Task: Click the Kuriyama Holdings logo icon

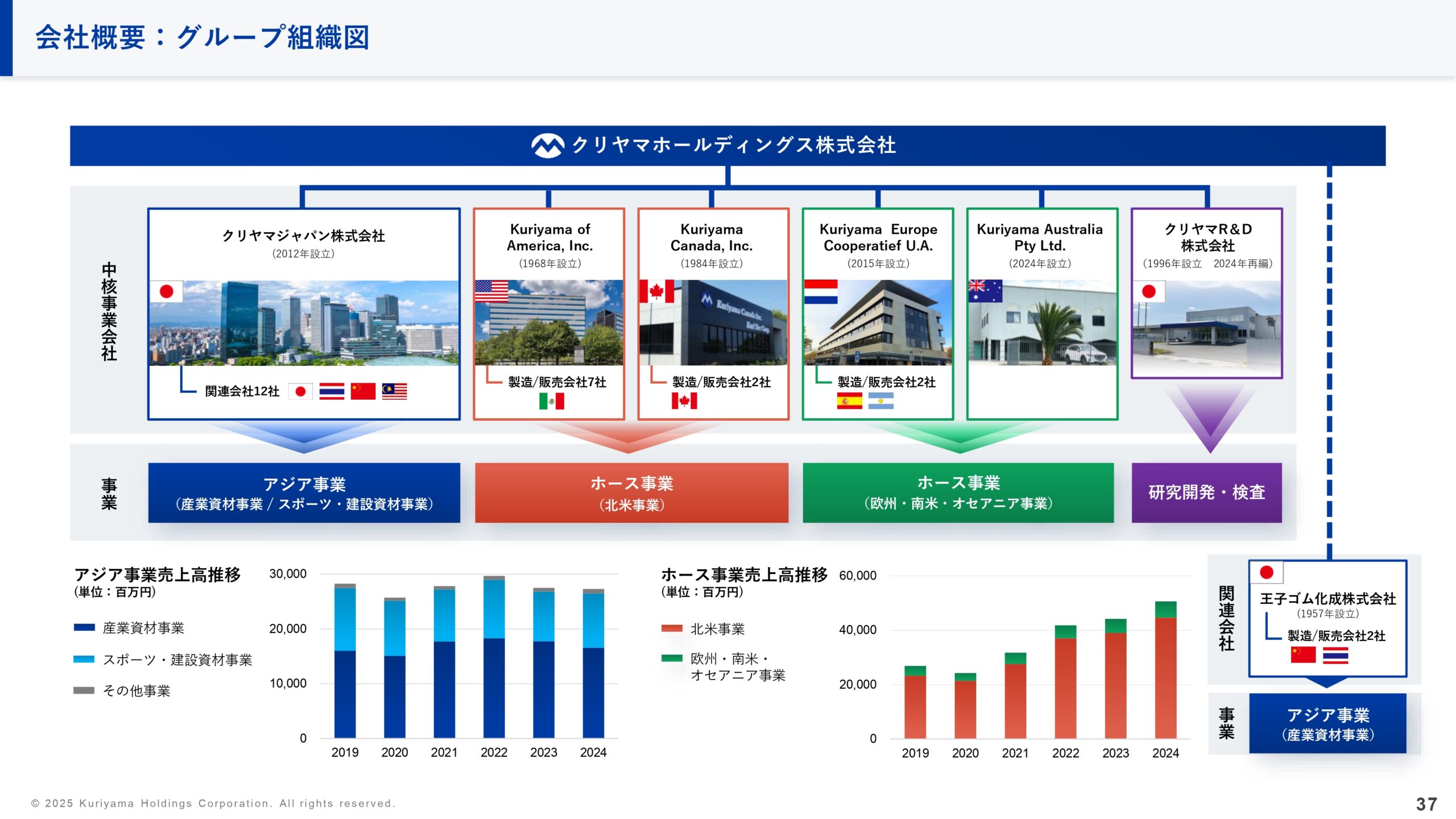Action: click(547, 146)
